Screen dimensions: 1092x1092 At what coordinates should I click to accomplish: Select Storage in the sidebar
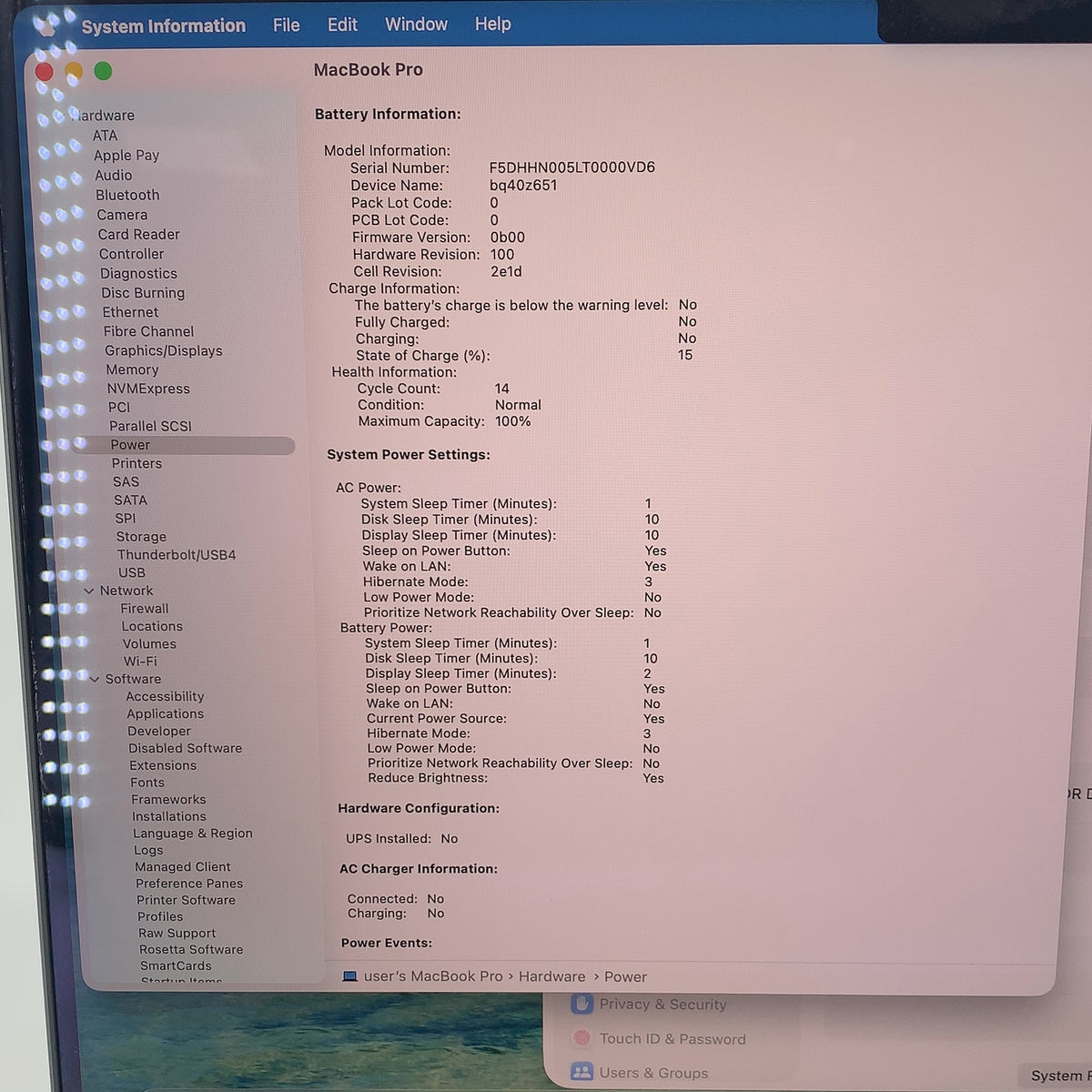[x=141, y=537]
